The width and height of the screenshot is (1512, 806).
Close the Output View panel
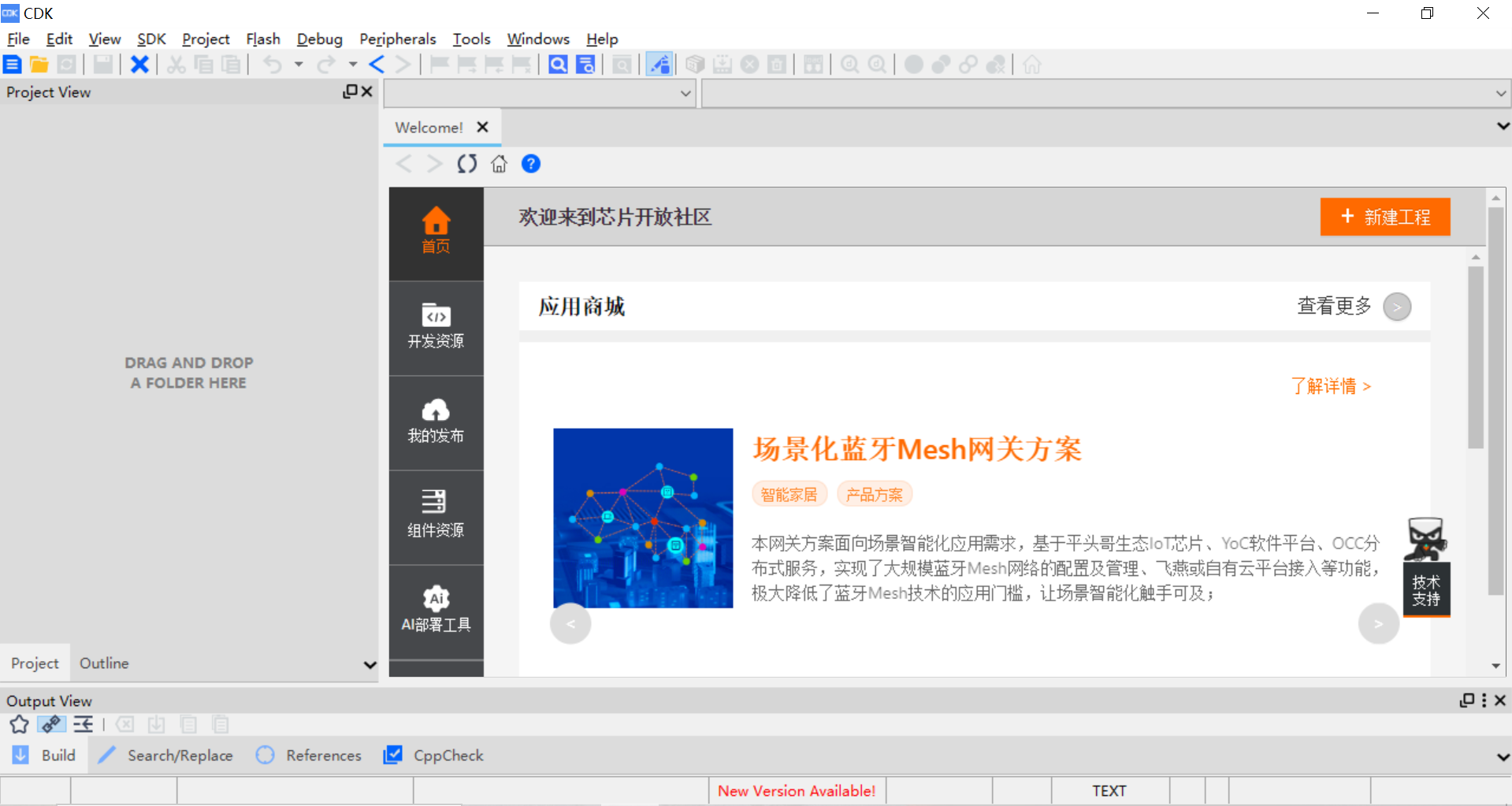(1500, 700)
